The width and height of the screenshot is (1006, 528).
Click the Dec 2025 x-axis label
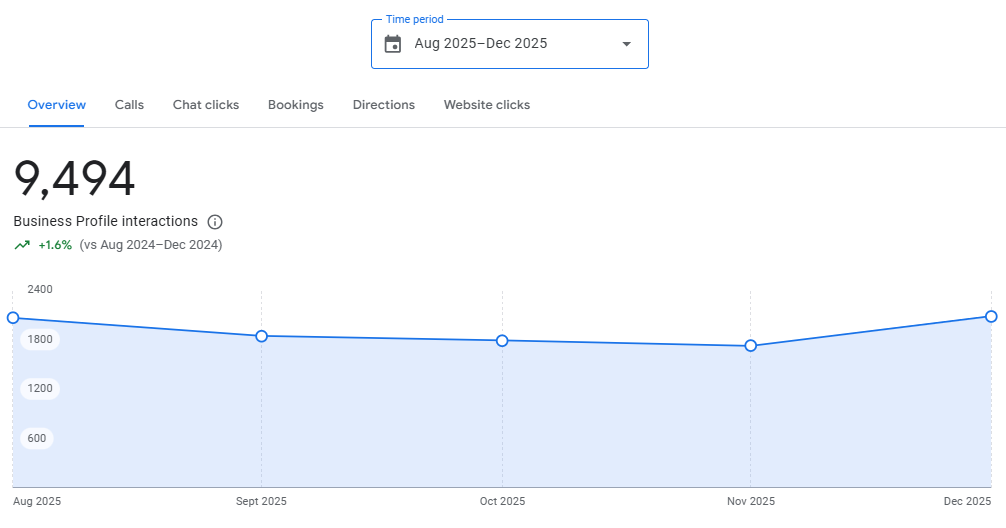pyautogui.click(x=968, y=501)
